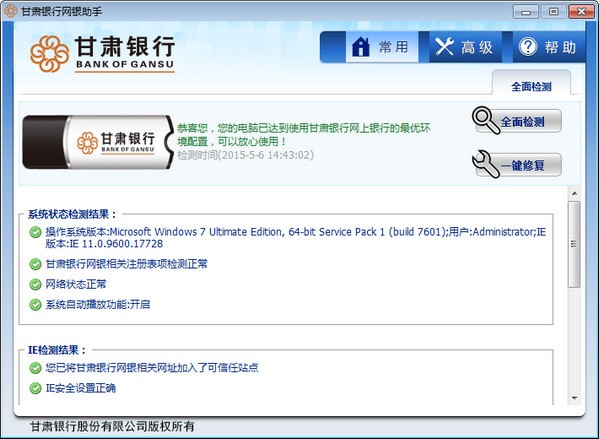The width and height of the screenshot is (599, 439).
Task: Click the vertical scrollbar thumb
Action: (x=574, y=244)
